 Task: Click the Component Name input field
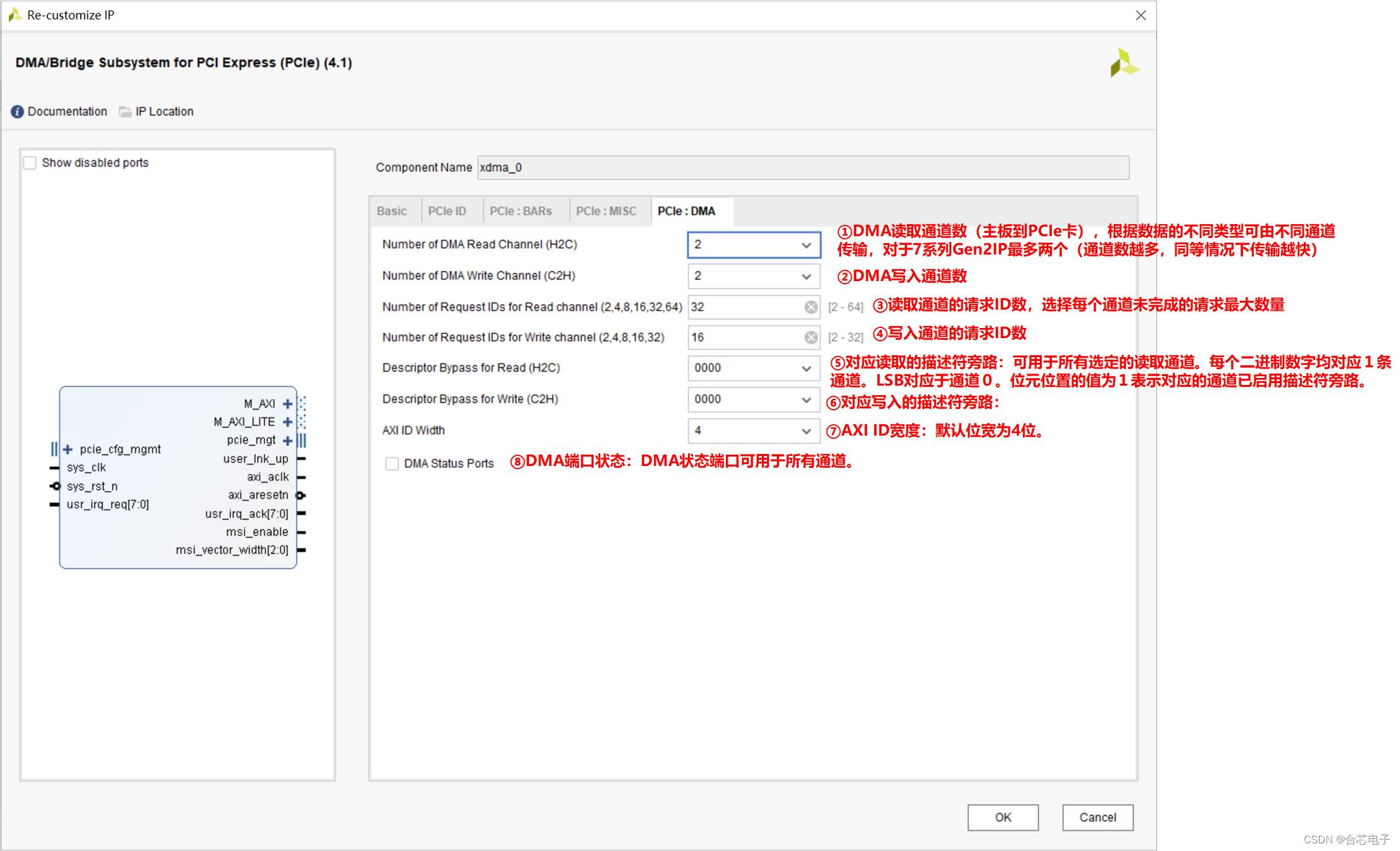(803, 167)
